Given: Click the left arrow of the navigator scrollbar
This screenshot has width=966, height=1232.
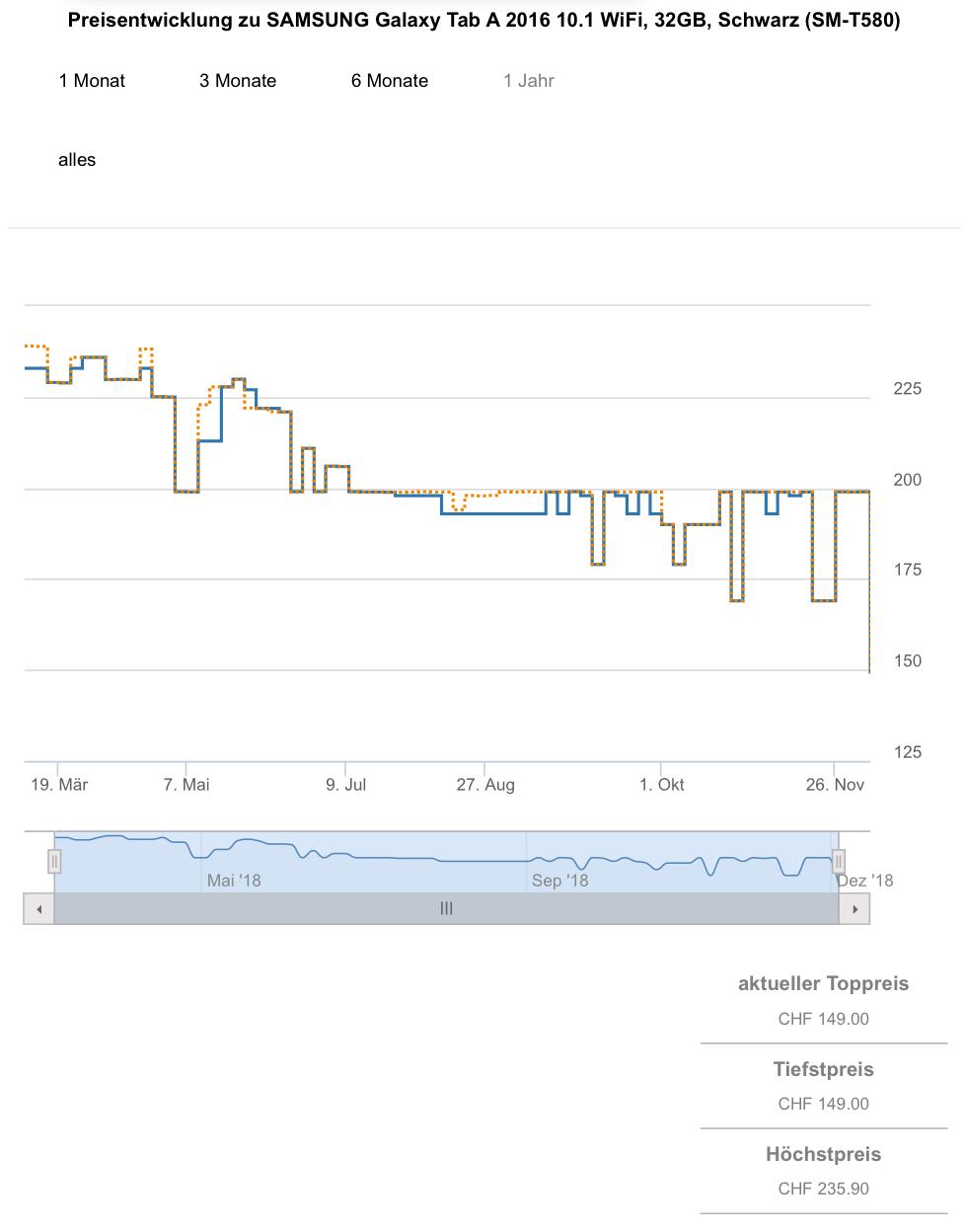Looking at the screenshot, I should [38, 909].
